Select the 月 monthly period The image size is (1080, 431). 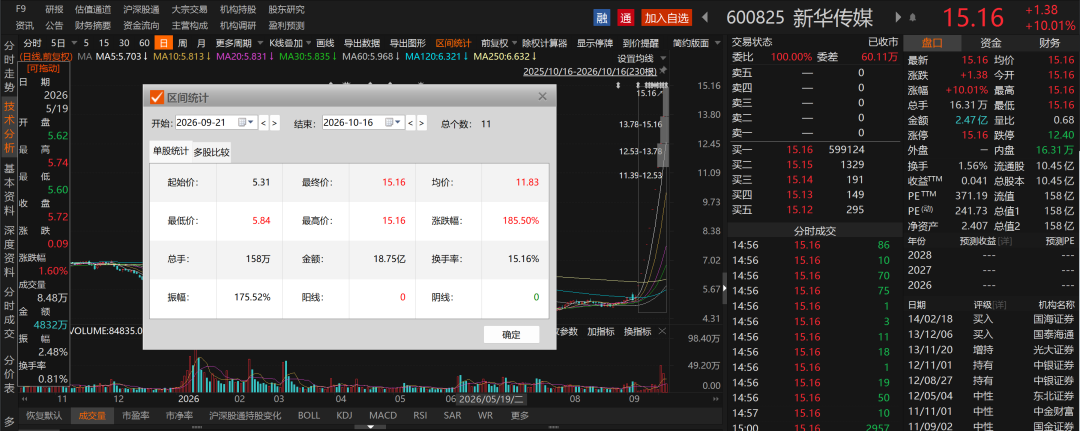click(200, 43)
